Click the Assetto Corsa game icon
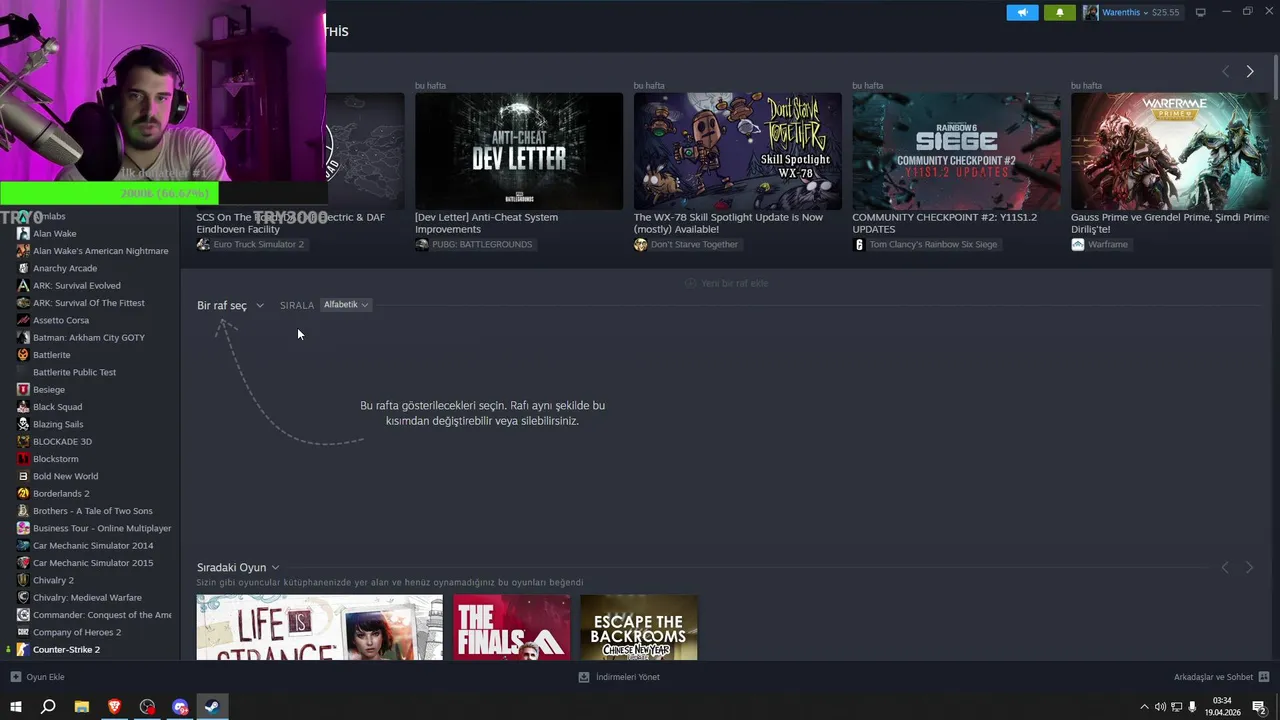This screenshot has width=1280, height=720. 23,320
